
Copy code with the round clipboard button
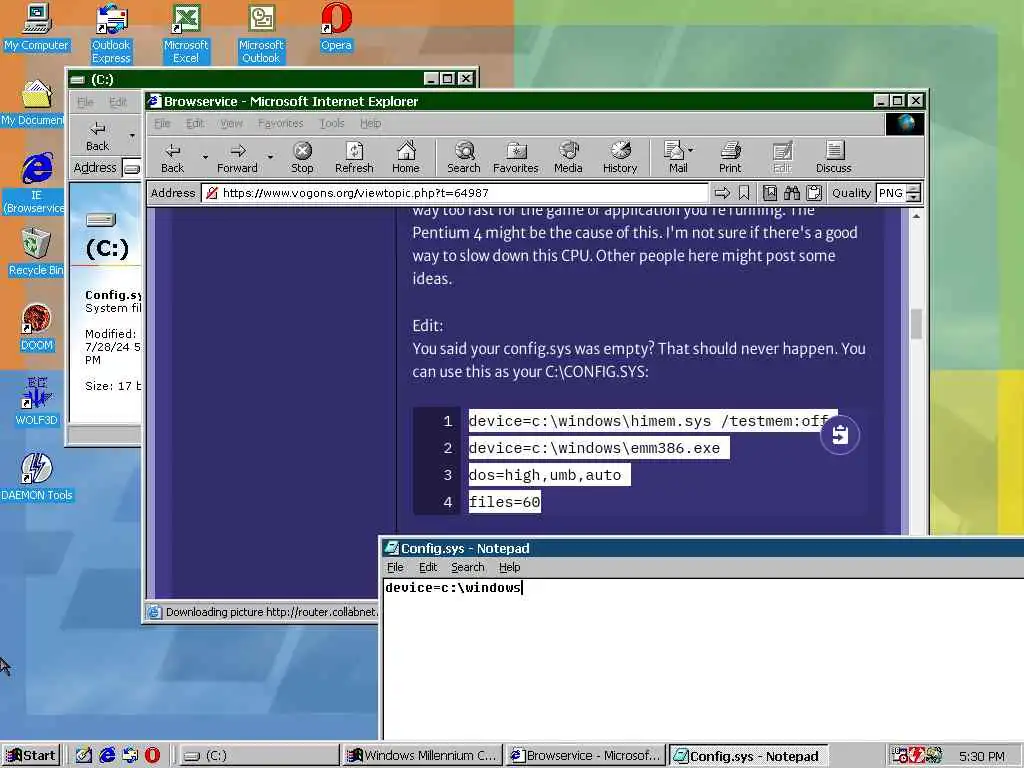[840, 434]
